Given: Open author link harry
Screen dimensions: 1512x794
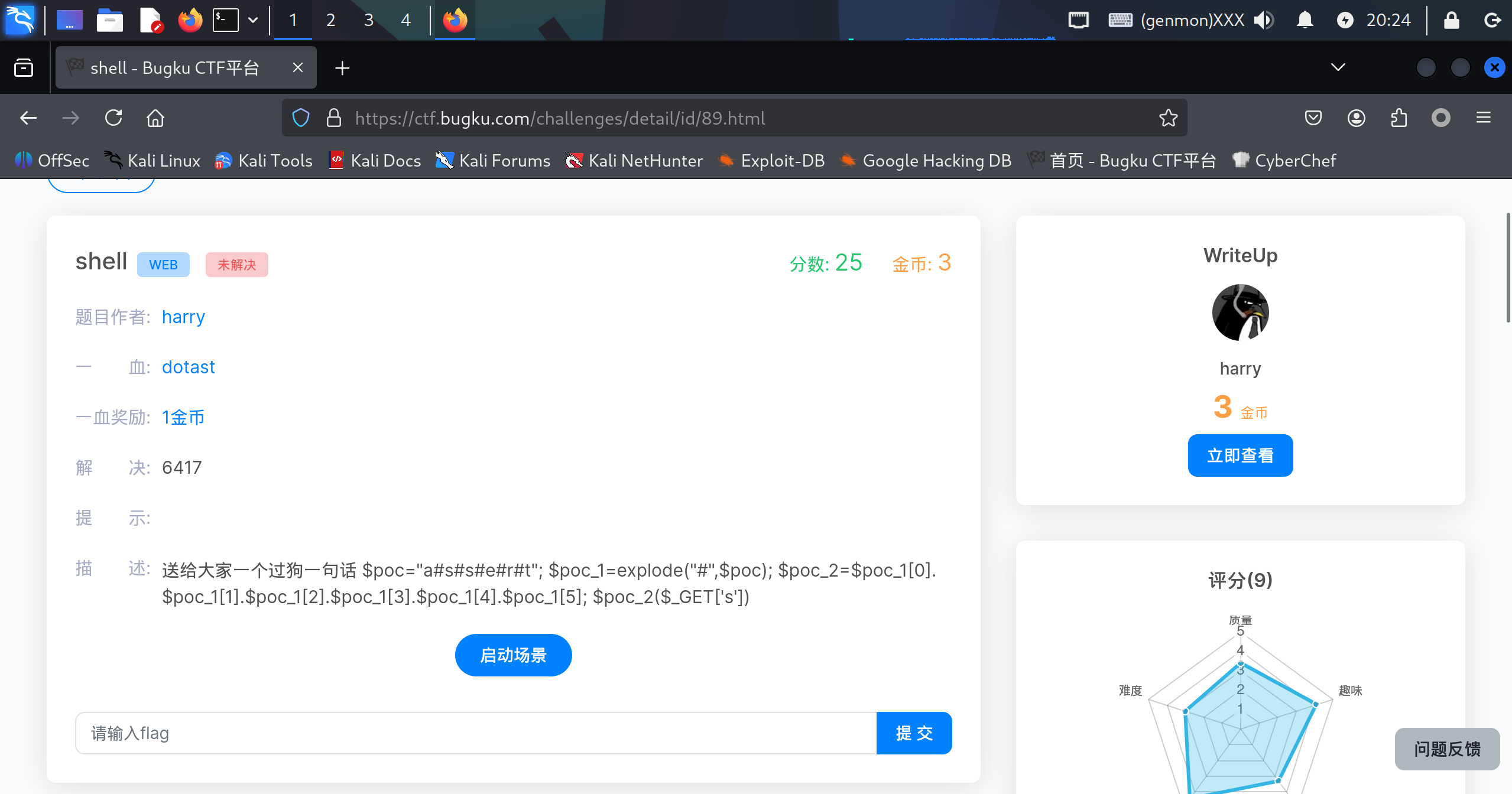Looking at the screenshot, I should (x=183, y=317).
